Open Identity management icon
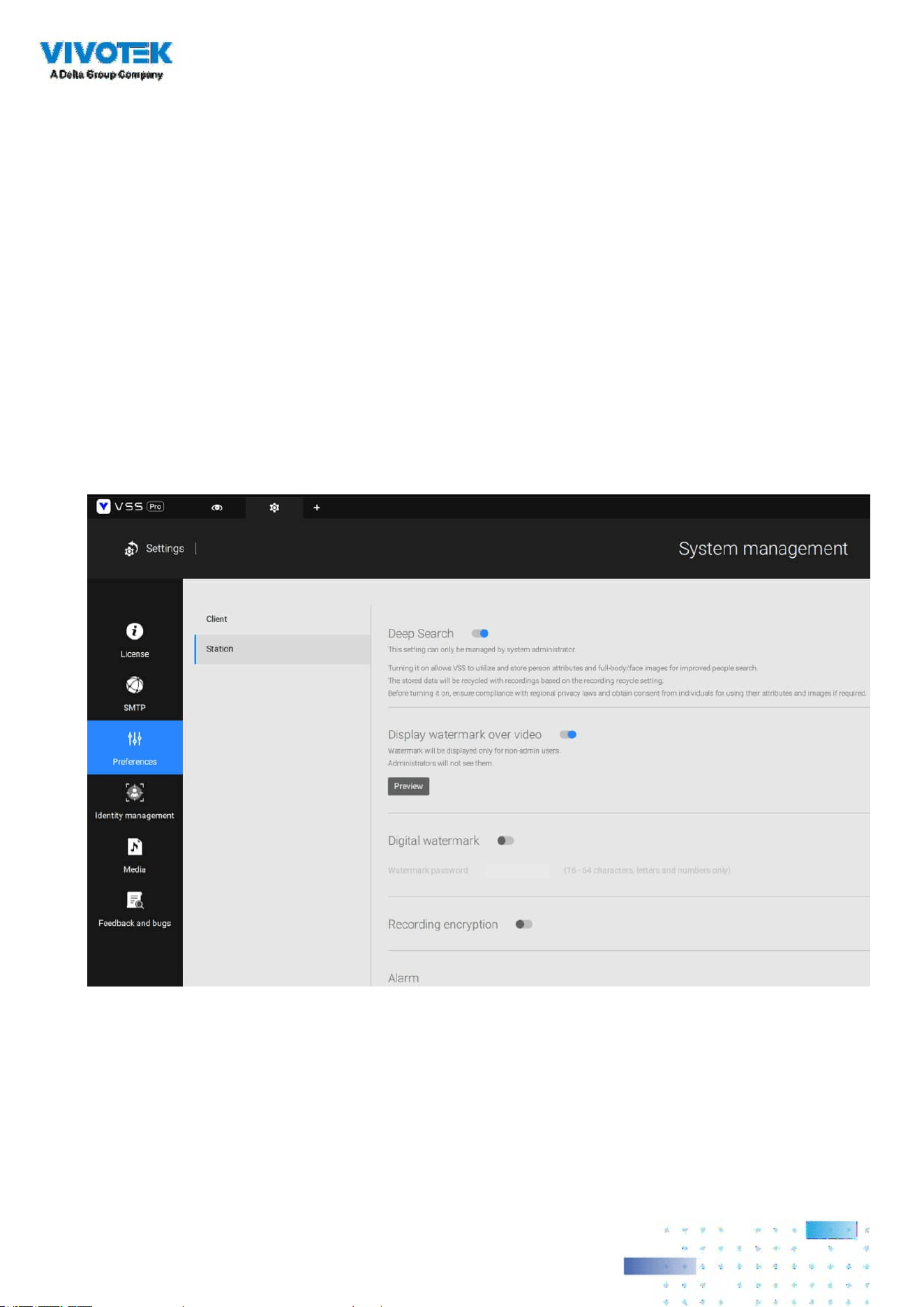This screenshot has width=924, height=1307. click(x=135, y=792)
